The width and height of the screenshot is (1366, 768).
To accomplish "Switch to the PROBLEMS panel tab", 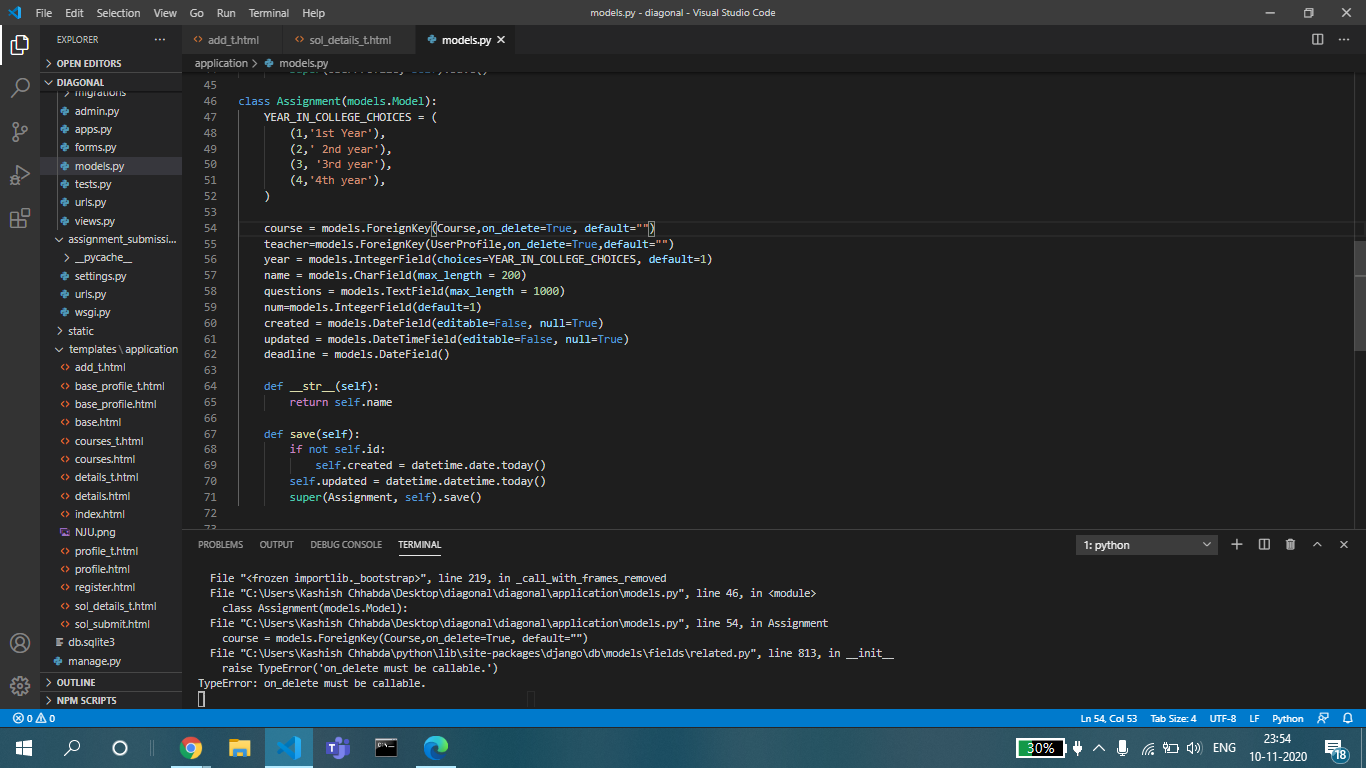I will (219, 545).
